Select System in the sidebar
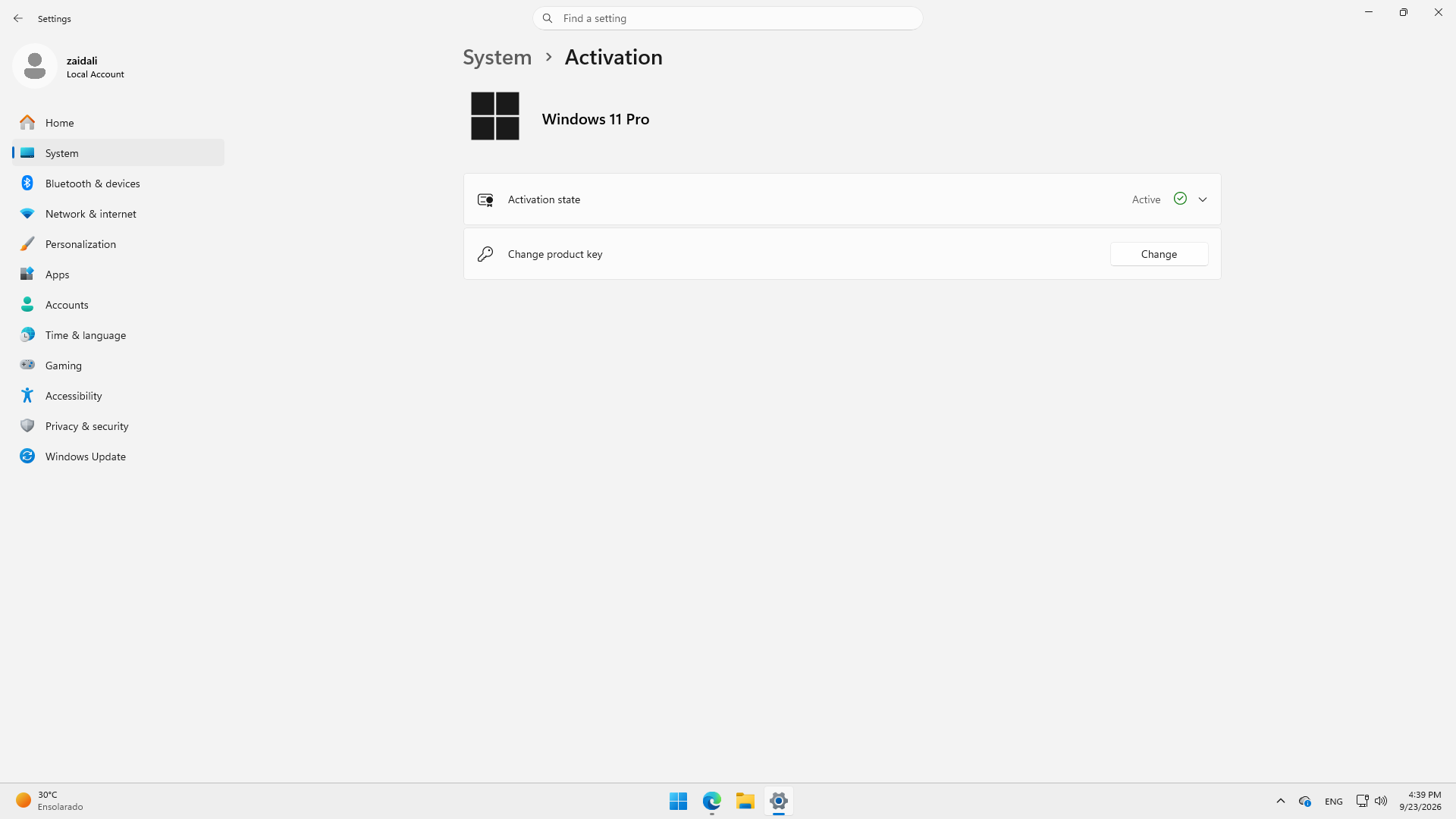Viewport: 1456px width, 819px height. pyautogui.click(x=118, y=152)
